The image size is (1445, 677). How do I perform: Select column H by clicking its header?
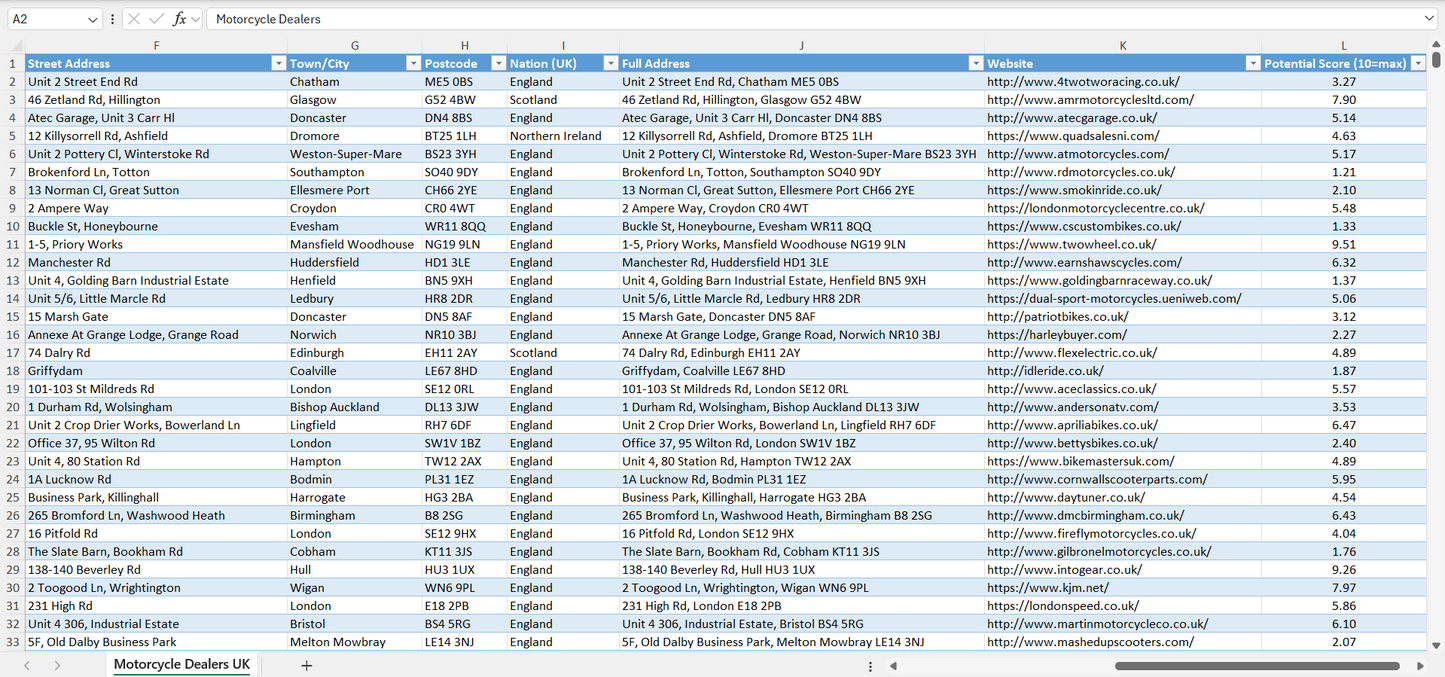[x=464, y=45]
